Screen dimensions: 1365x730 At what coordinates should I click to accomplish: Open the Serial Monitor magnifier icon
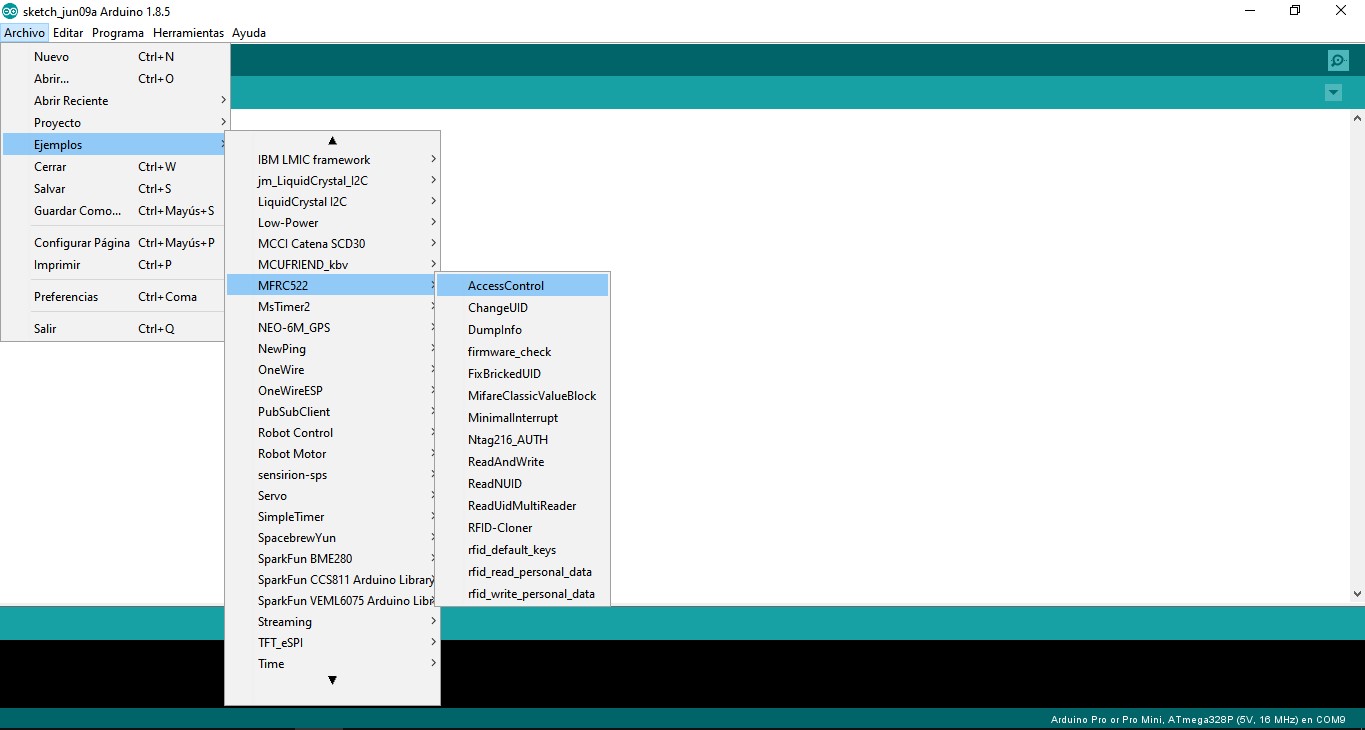pyautogui.click(x=1338, y=61)
